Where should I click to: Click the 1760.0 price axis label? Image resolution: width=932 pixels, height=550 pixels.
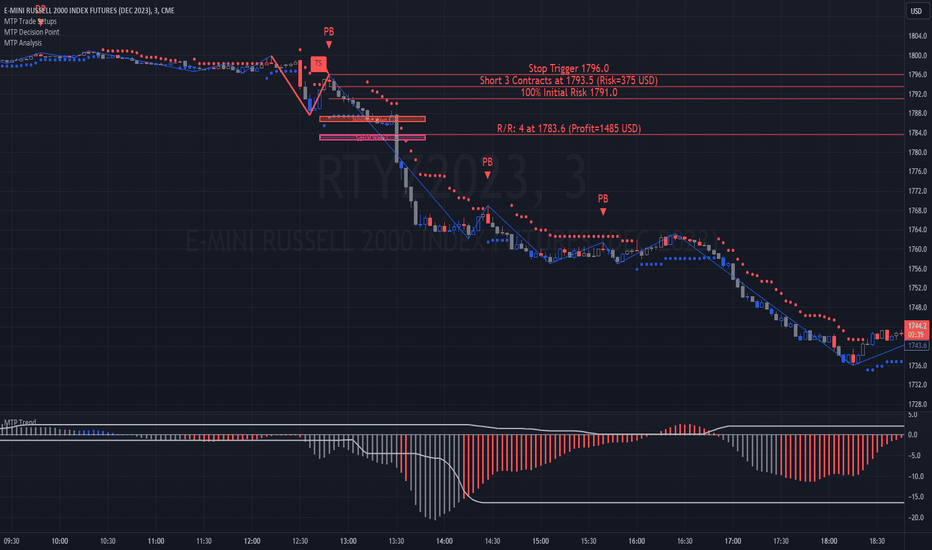coord(917,250)
